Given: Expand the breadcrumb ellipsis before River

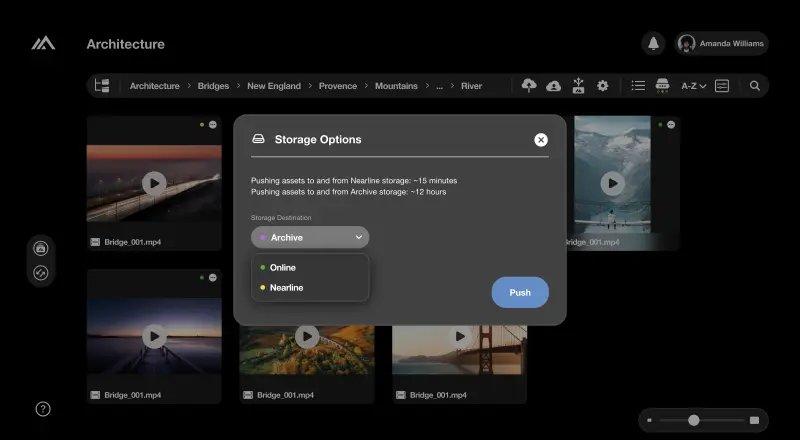Looking at the screenshot, I should 439,86.
